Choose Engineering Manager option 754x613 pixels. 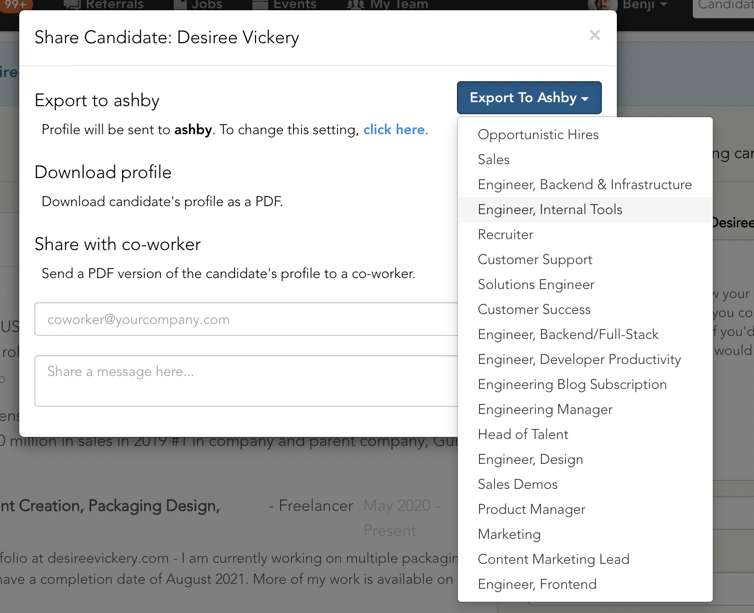pos(585,410)
